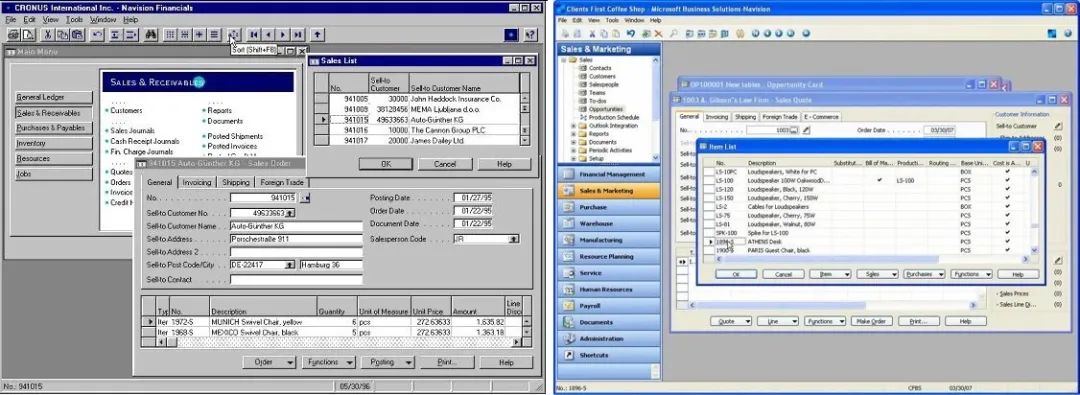Open Tools menu in Navision Financials

[74, 20]
